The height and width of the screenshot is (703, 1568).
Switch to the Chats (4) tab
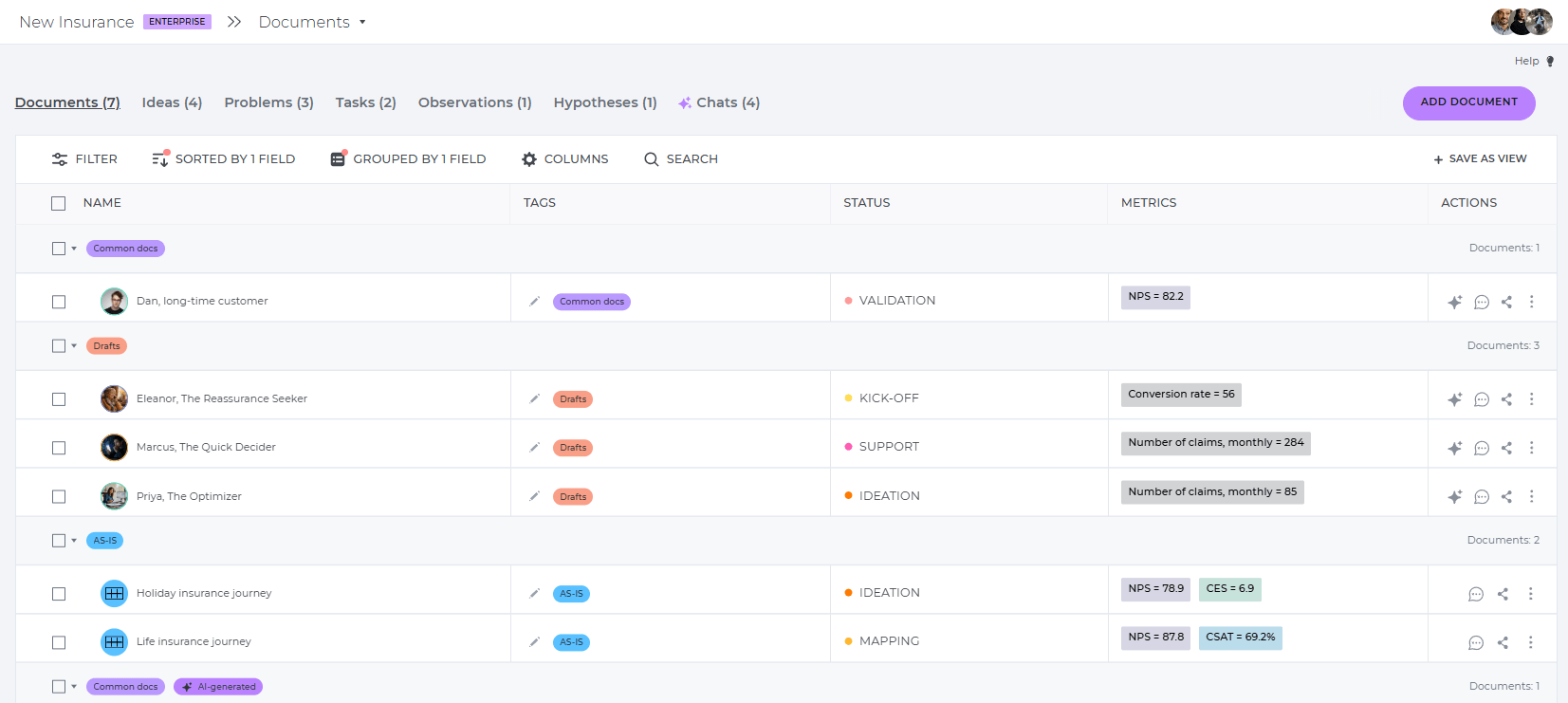(719, 102)
